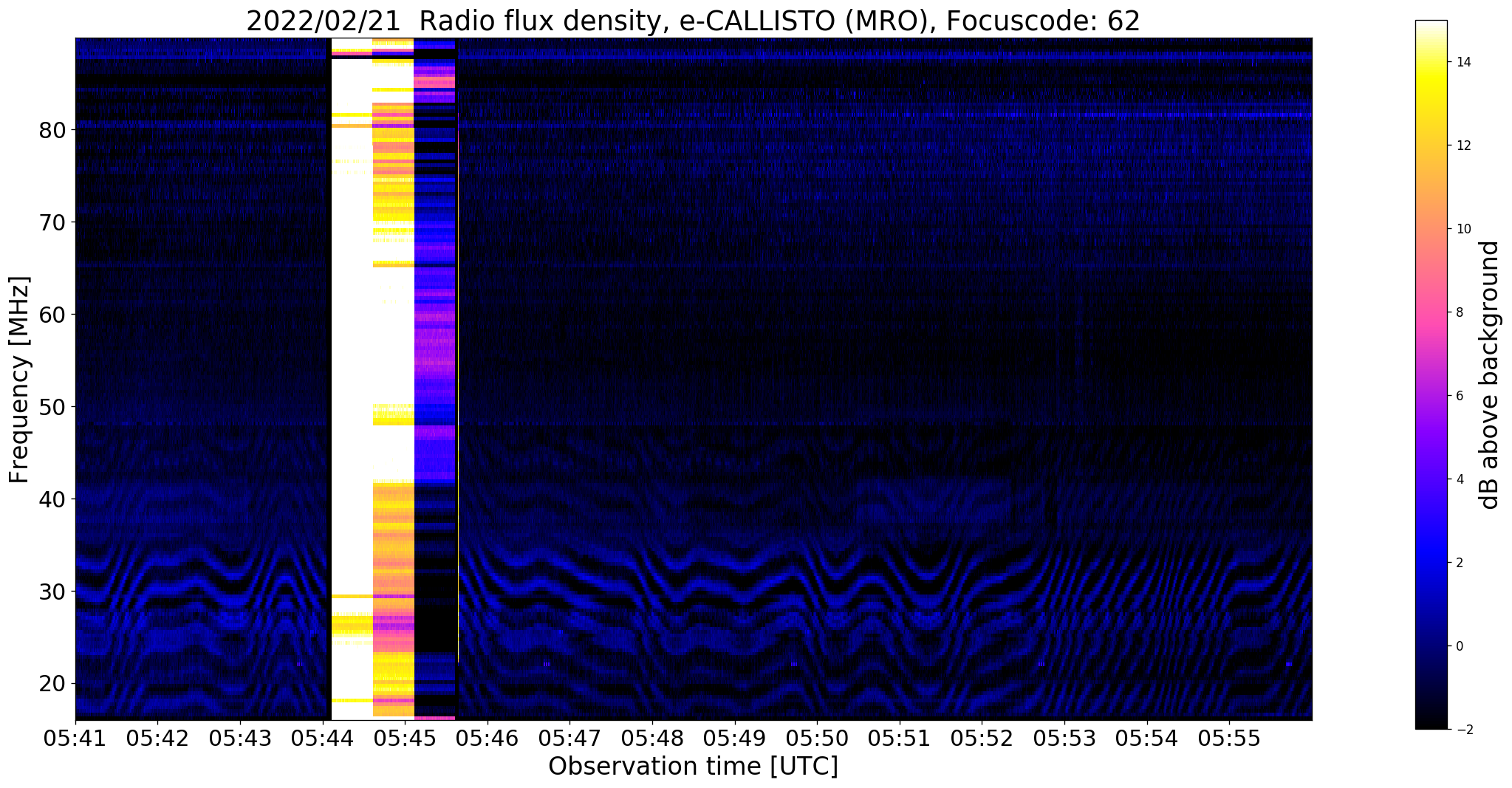1512x788 pixels.
Task: Click the 30 MHz frequency tick label
Action: coord(52,592)
